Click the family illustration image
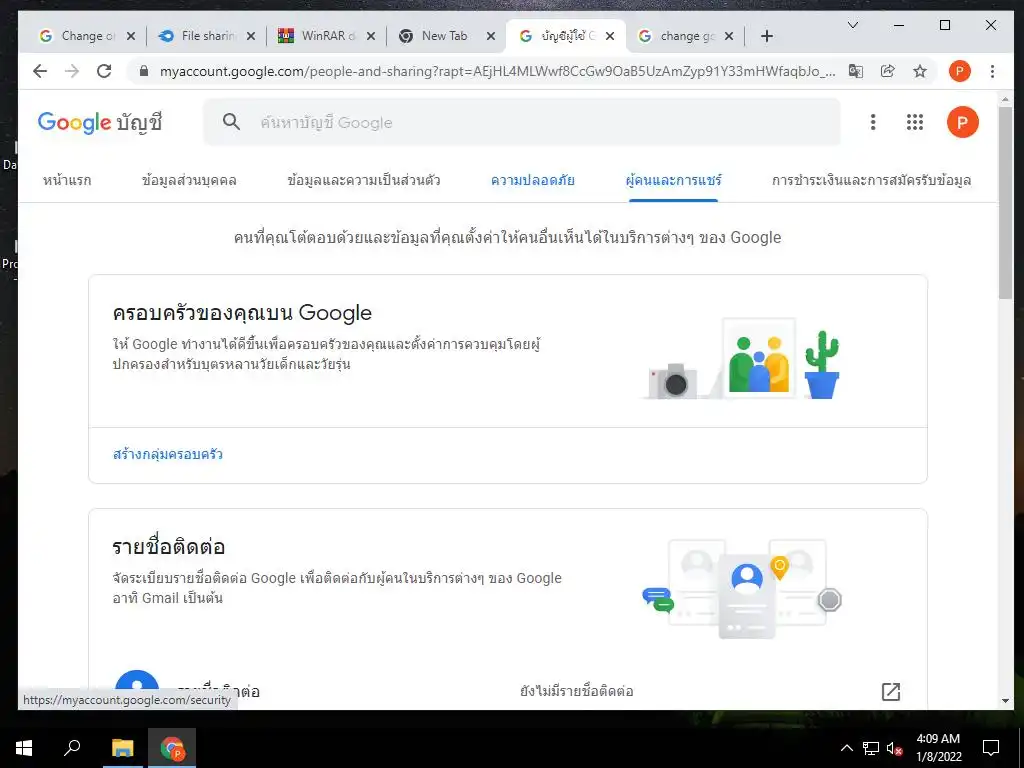 click(743, 359)
